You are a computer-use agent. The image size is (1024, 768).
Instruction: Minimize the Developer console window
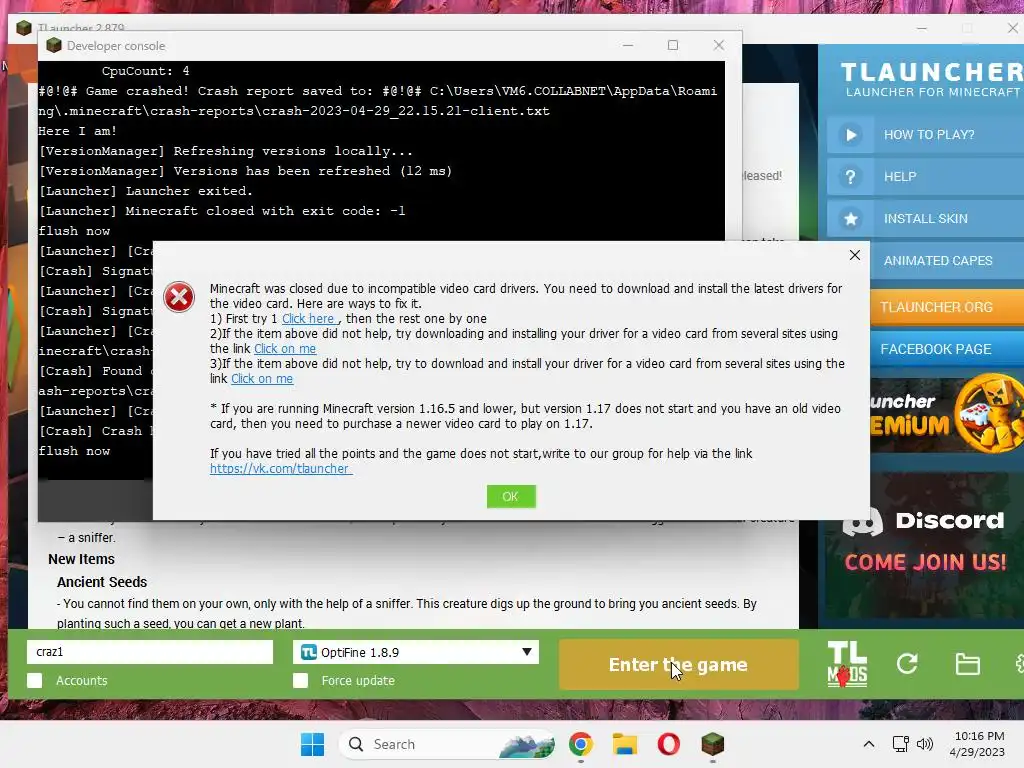point(628,45)
